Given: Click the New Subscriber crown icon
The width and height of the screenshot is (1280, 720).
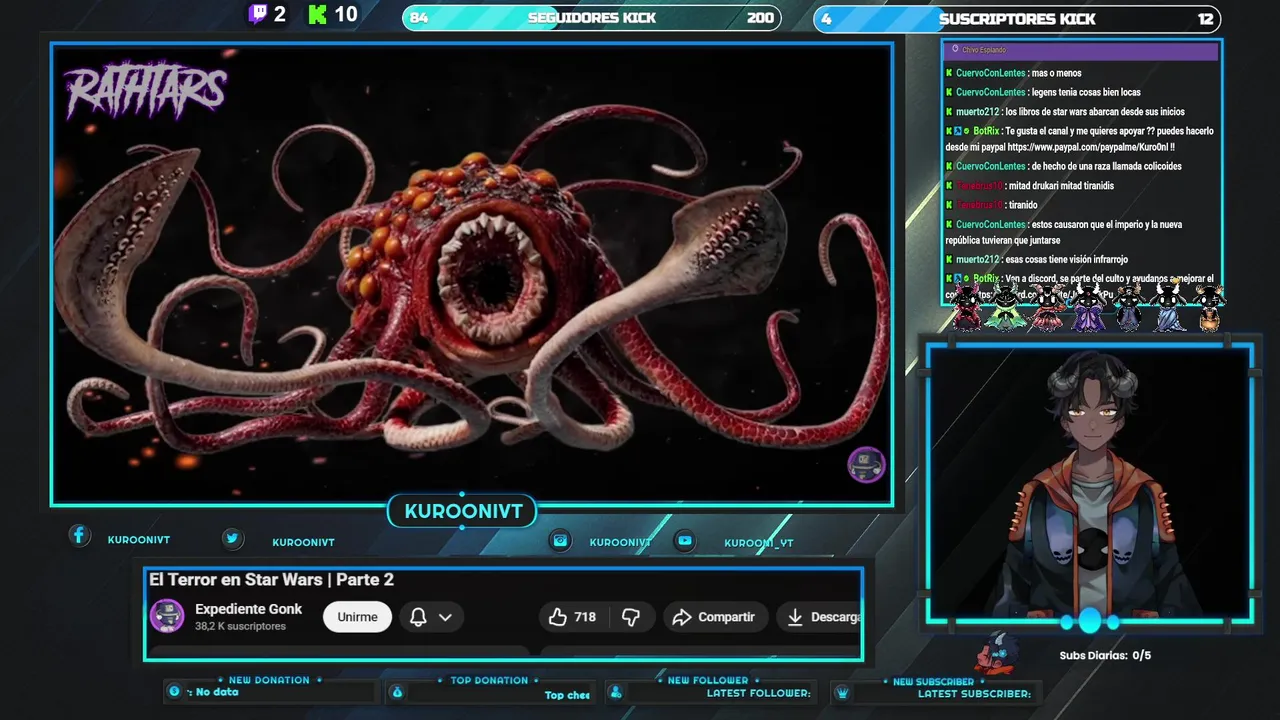Looking at the screenshot, I should tap(842, 692).
